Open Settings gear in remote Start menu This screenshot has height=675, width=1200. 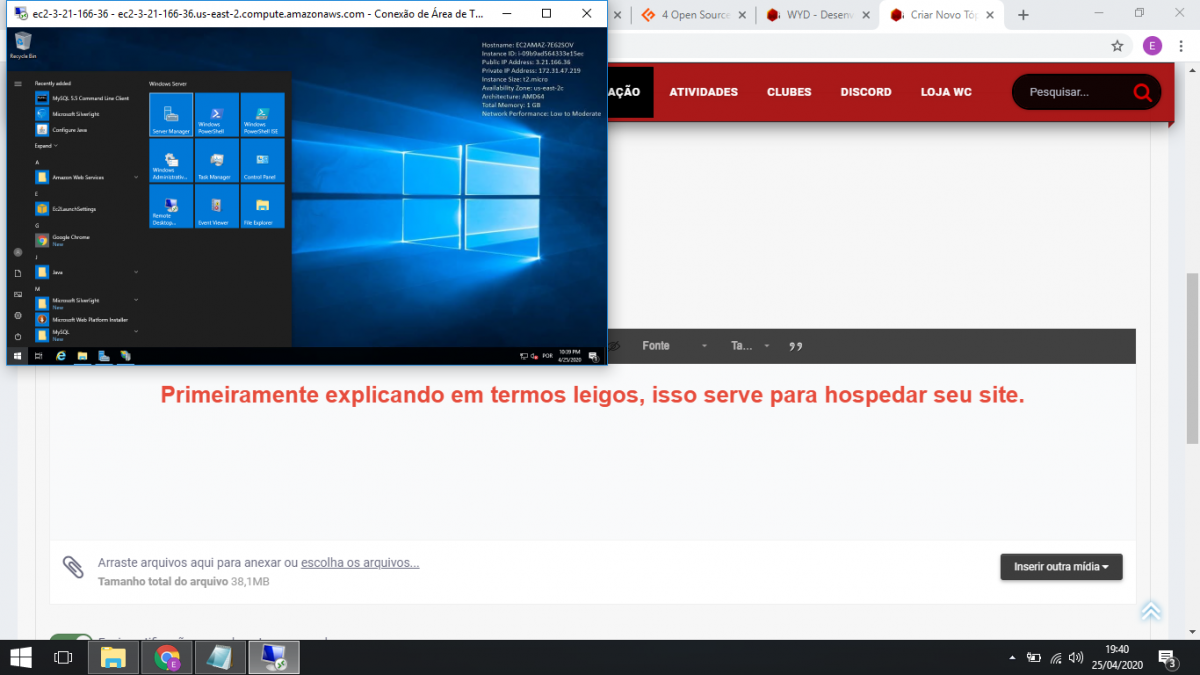(18, 315)
